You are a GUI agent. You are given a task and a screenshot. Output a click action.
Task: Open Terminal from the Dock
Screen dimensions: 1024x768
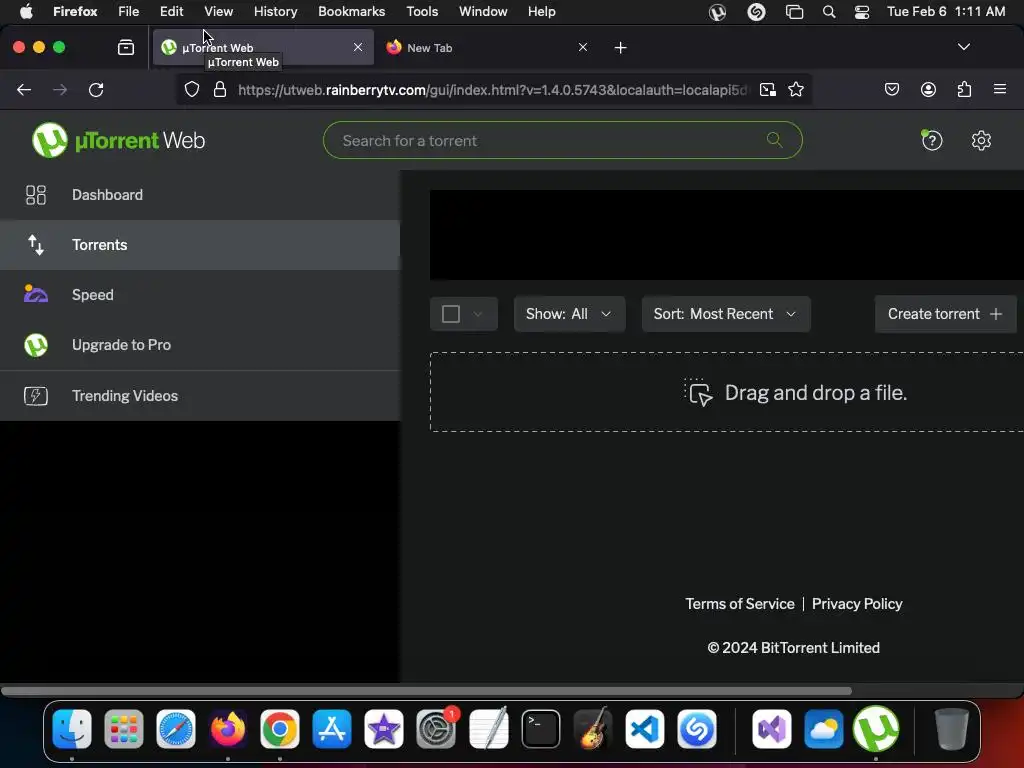coord(541,729)
